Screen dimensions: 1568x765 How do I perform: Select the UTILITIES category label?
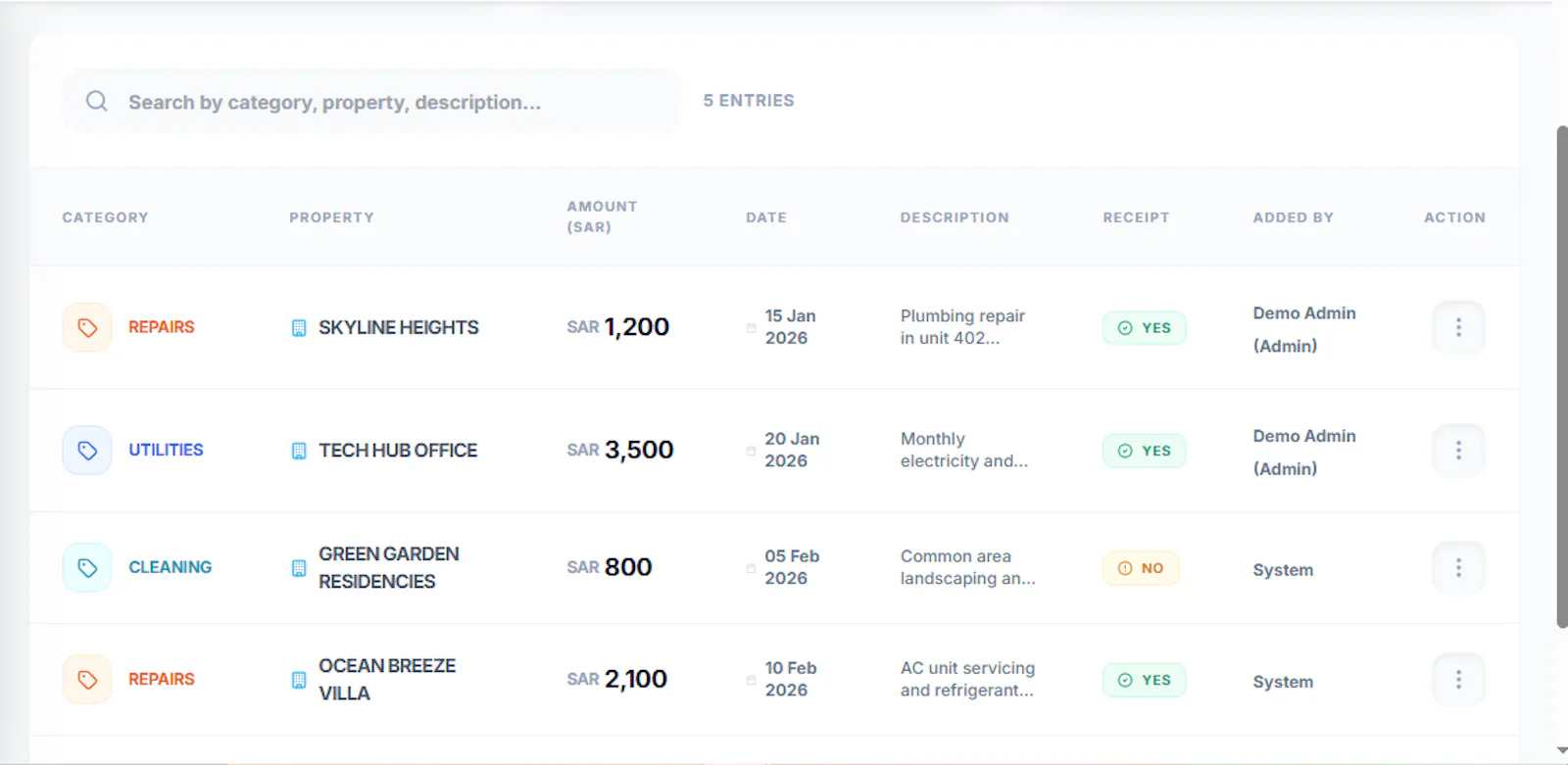coord(166,451)
